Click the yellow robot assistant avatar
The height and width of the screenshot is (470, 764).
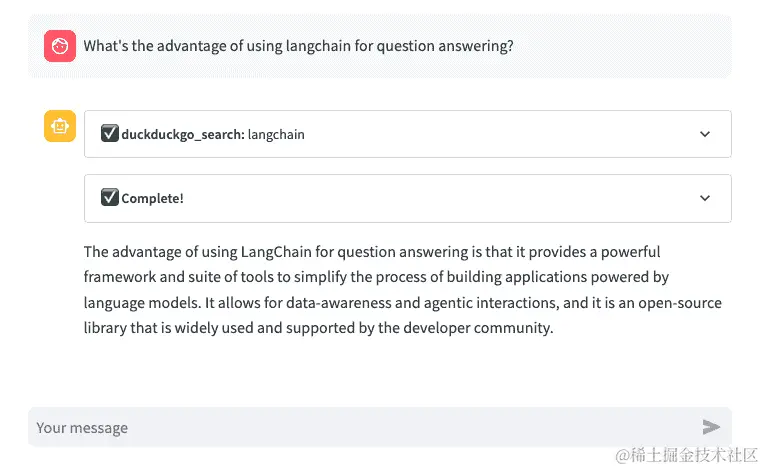pyautogui.click(x=60, y=126)
